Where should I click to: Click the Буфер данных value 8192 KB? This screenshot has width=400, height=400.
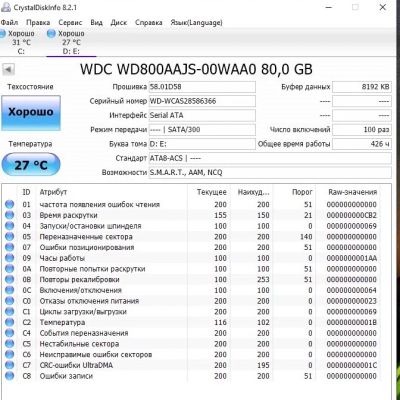click(x=362, y=87)
